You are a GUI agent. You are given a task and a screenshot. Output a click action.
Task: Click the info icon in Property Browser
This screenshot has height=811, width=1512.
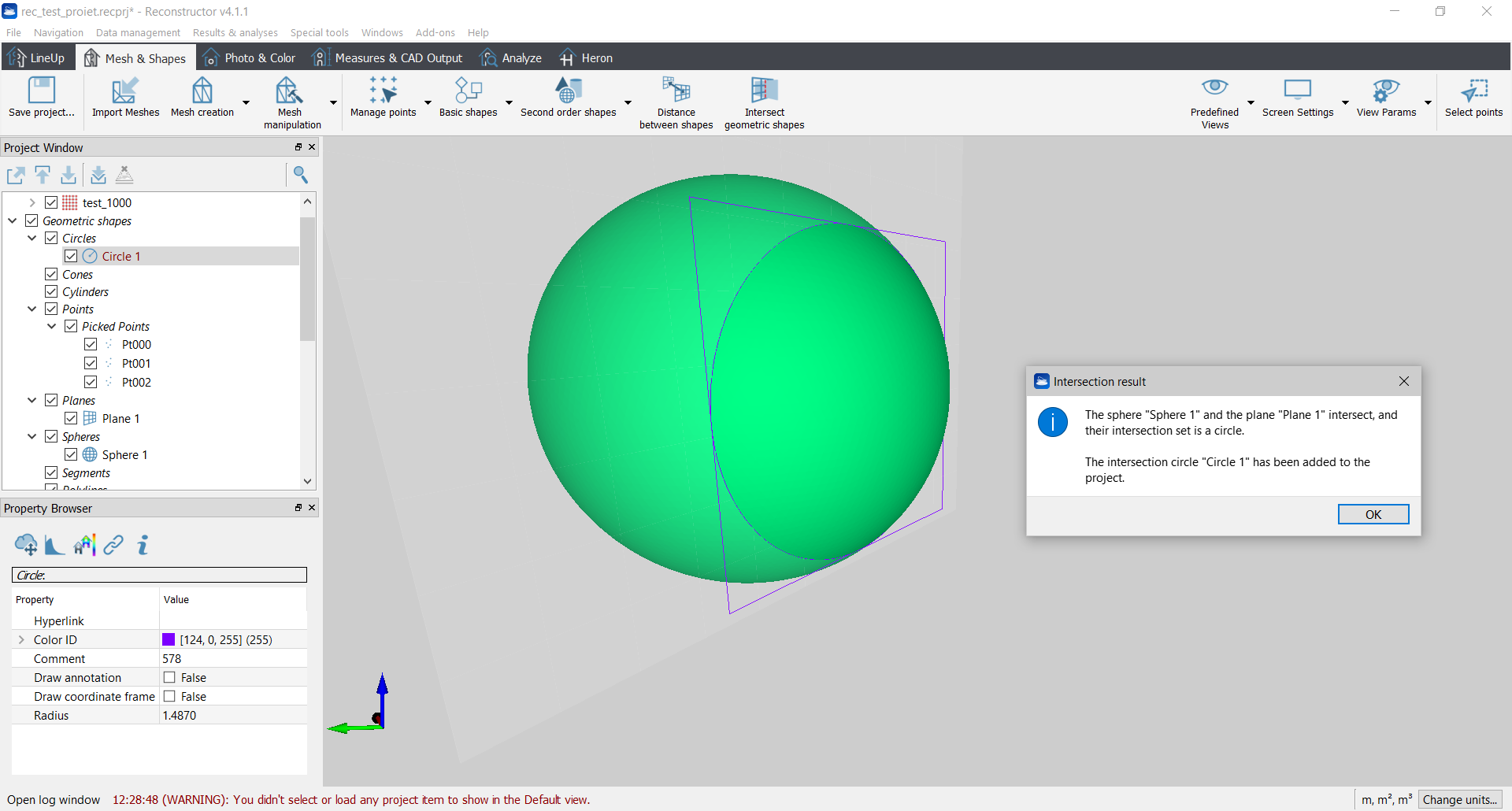coord(143,545)
